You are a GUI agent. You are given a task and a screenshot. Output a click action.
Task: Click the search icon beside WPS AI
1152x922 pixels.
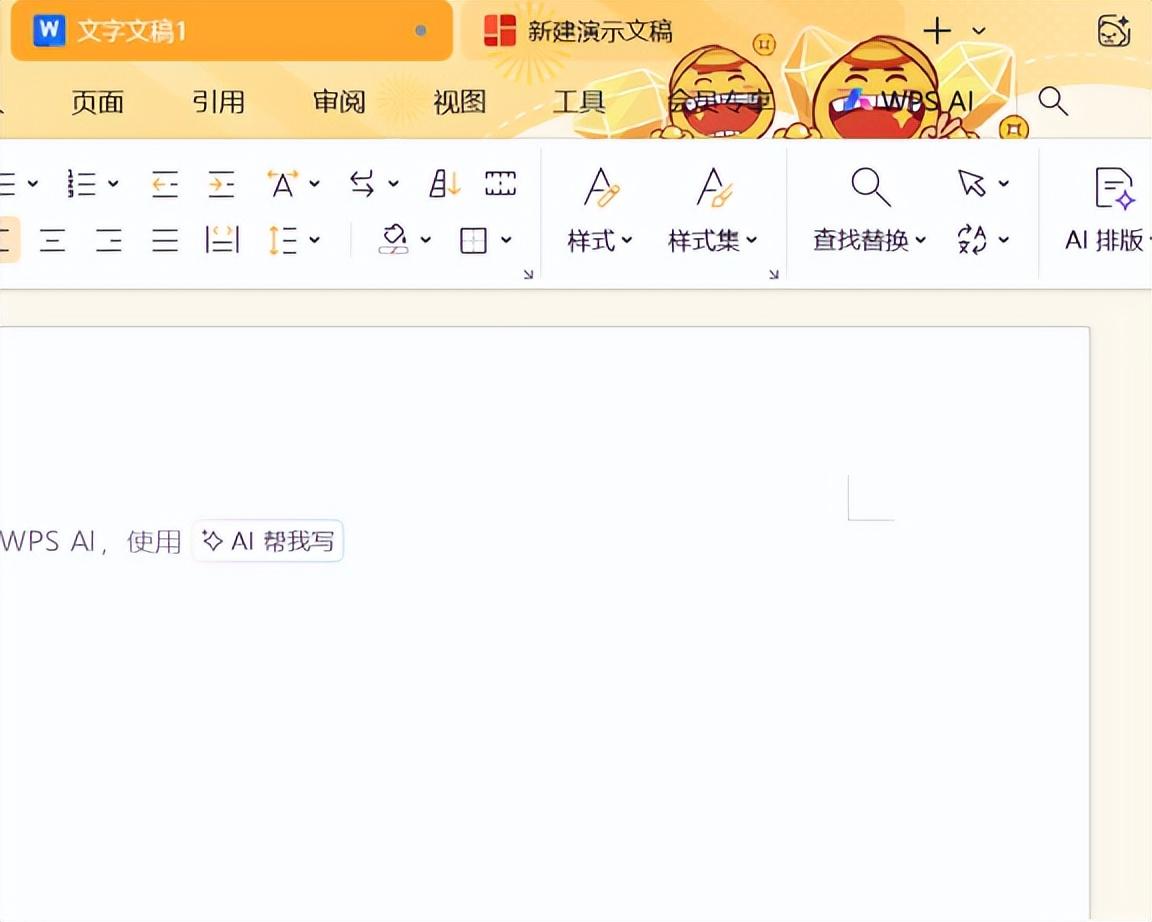coord(1053,101)
